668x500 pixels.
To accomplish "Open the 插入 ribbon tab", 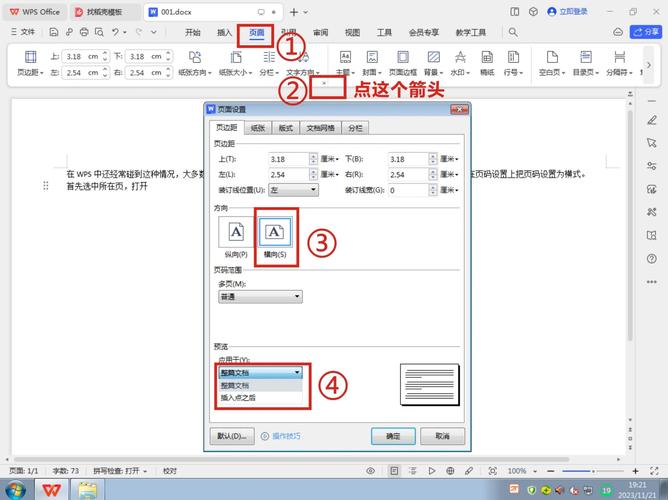I will [225, 32].
